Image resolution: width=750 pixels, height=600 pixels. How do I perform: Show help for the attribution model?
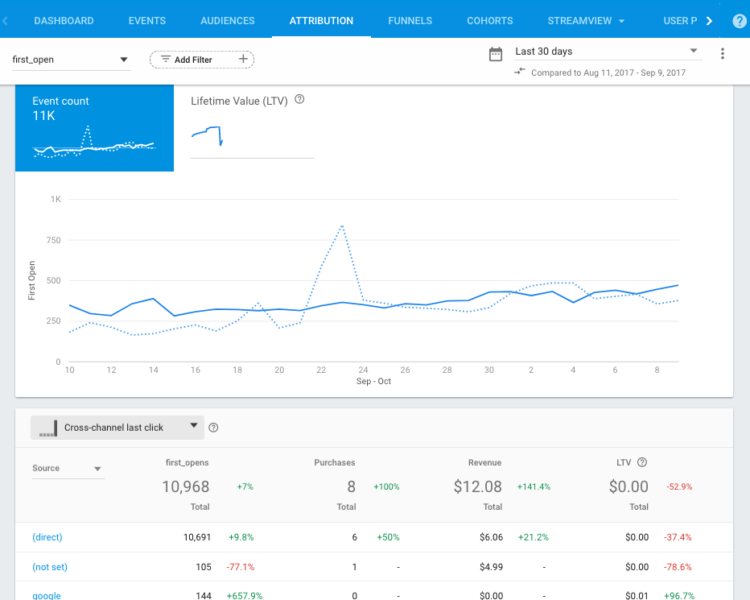[214, 428]
